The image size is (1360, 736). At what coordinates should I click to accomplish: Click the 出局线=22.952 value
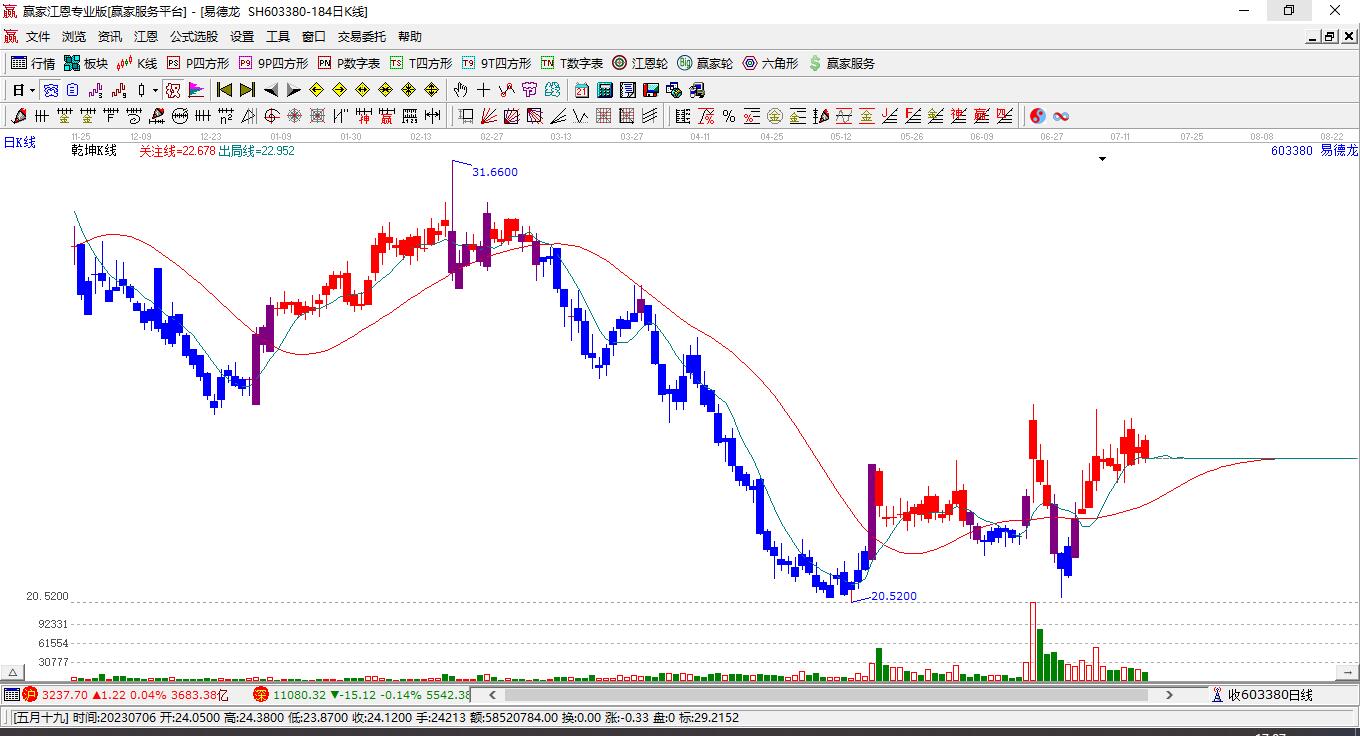[x=256, y=151]
